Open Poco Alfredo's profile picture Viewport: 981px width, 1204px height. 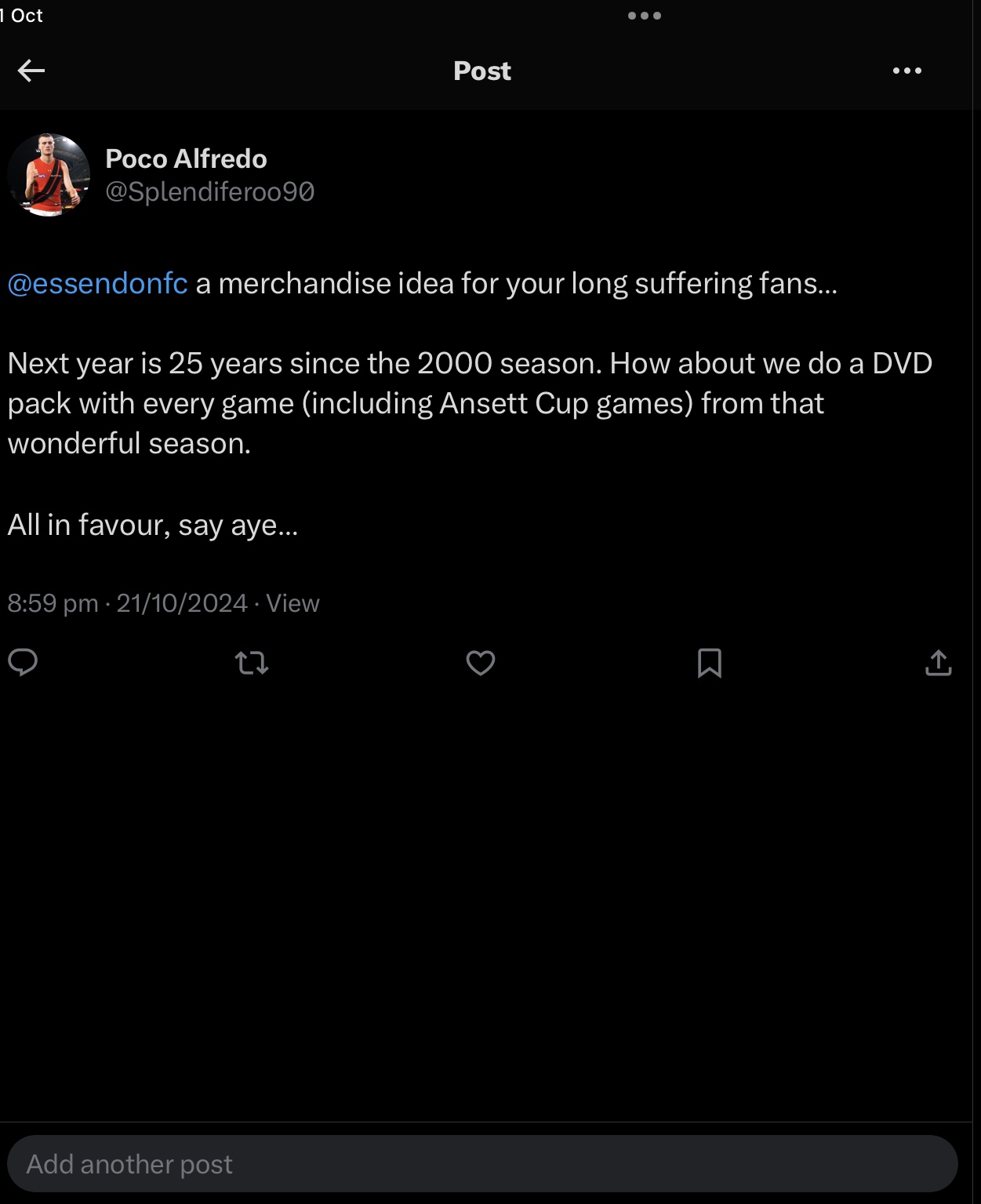(49, 174)
